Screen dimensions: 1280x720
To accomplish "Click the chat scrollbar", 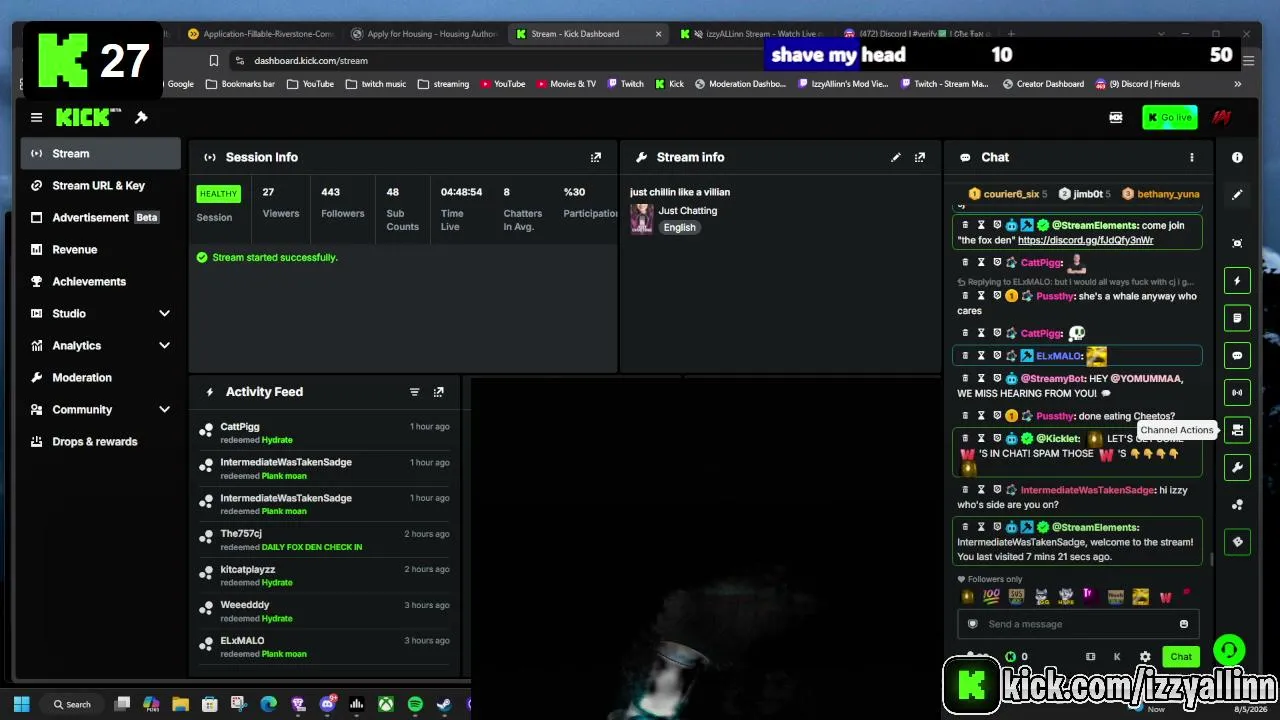I will pos(1211,560).
